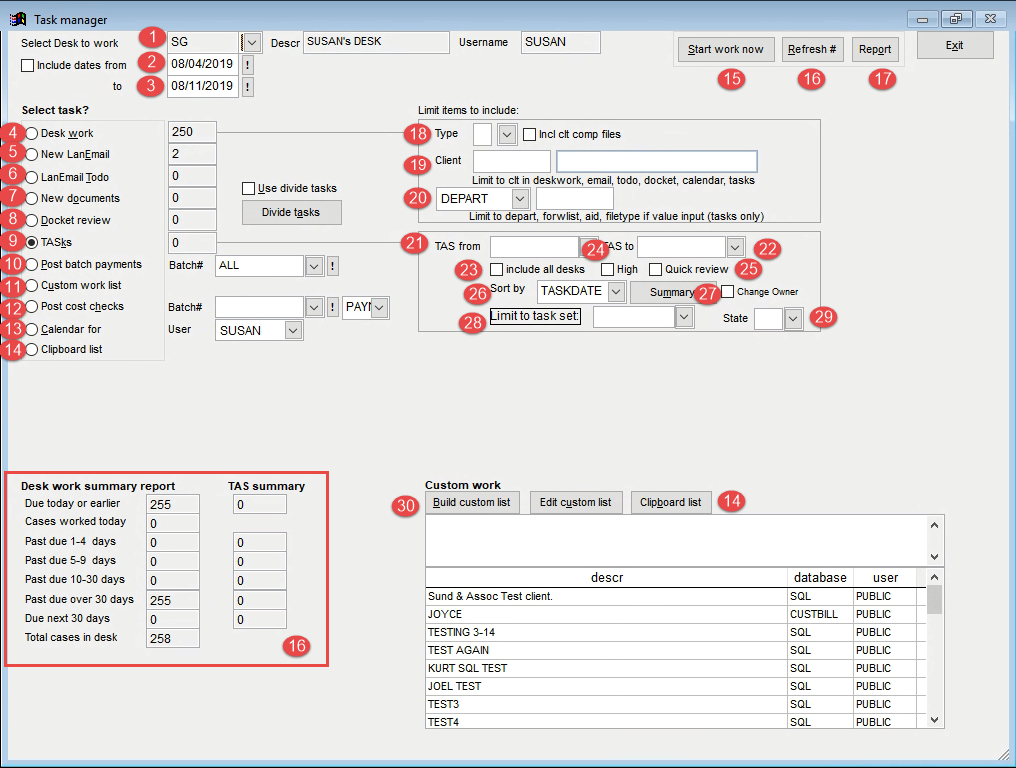
Task: Open the User SUSAN dropdown
Action: pos(293,331)
